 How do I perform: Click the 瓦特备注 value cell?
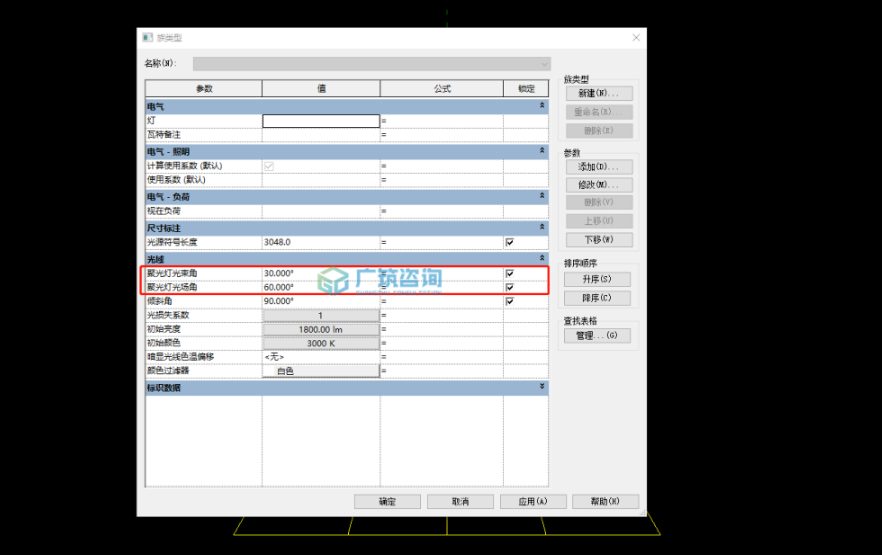[321, 135]
